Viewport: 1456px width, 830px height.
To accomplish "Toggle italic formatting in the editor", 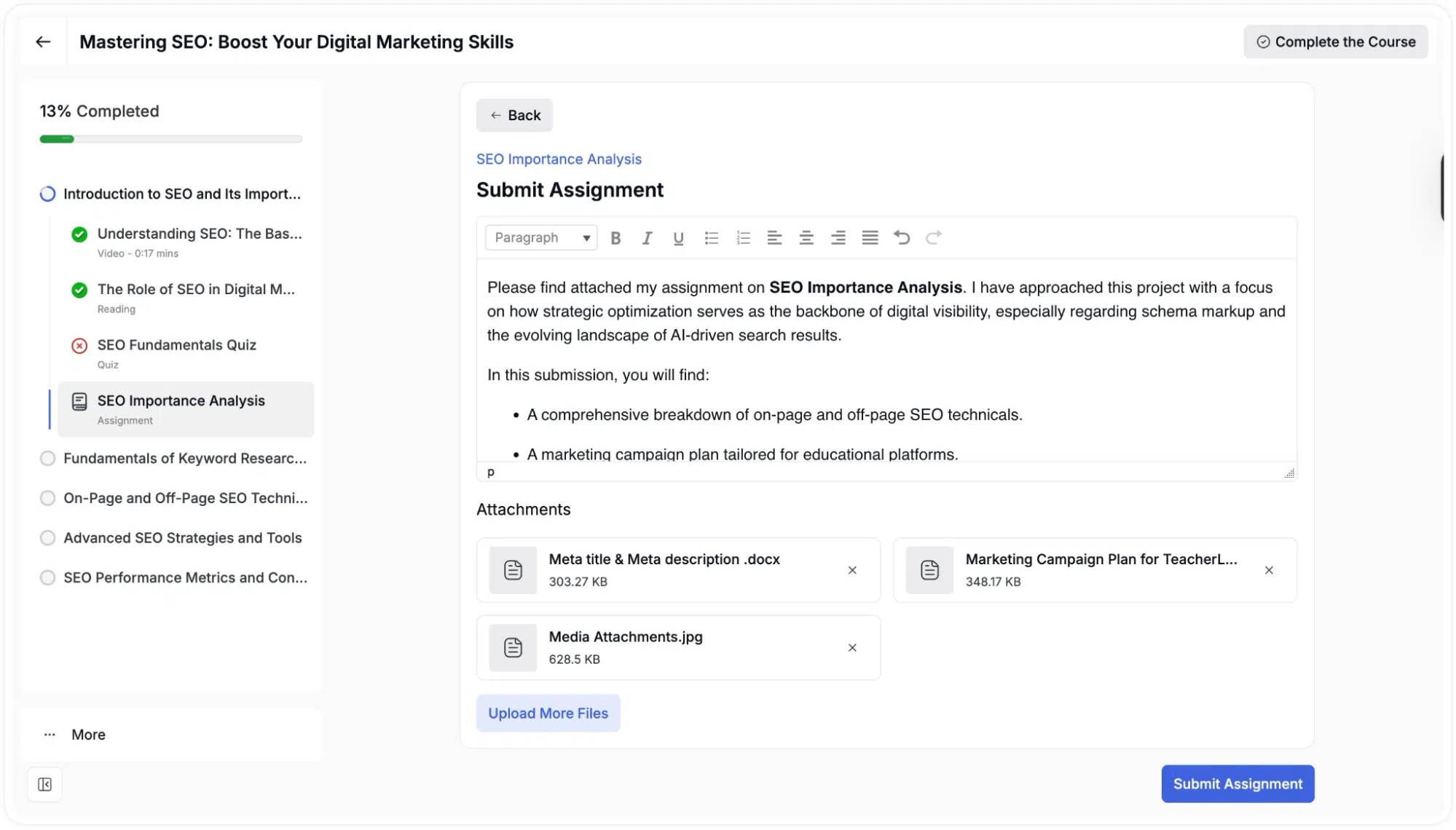I will [x=647, y=238].
